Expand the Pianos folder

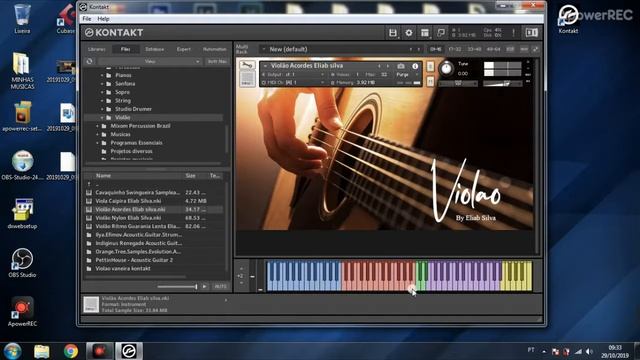(102, 76)
